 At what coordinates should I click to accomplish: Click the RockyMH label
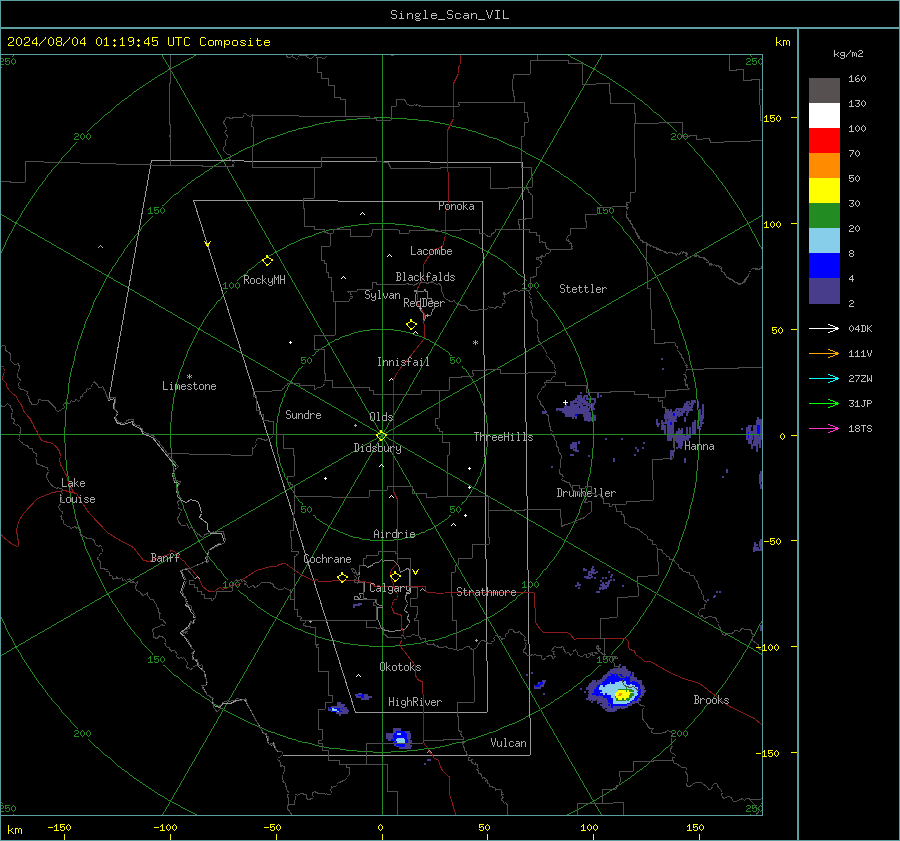click(264, 280)
